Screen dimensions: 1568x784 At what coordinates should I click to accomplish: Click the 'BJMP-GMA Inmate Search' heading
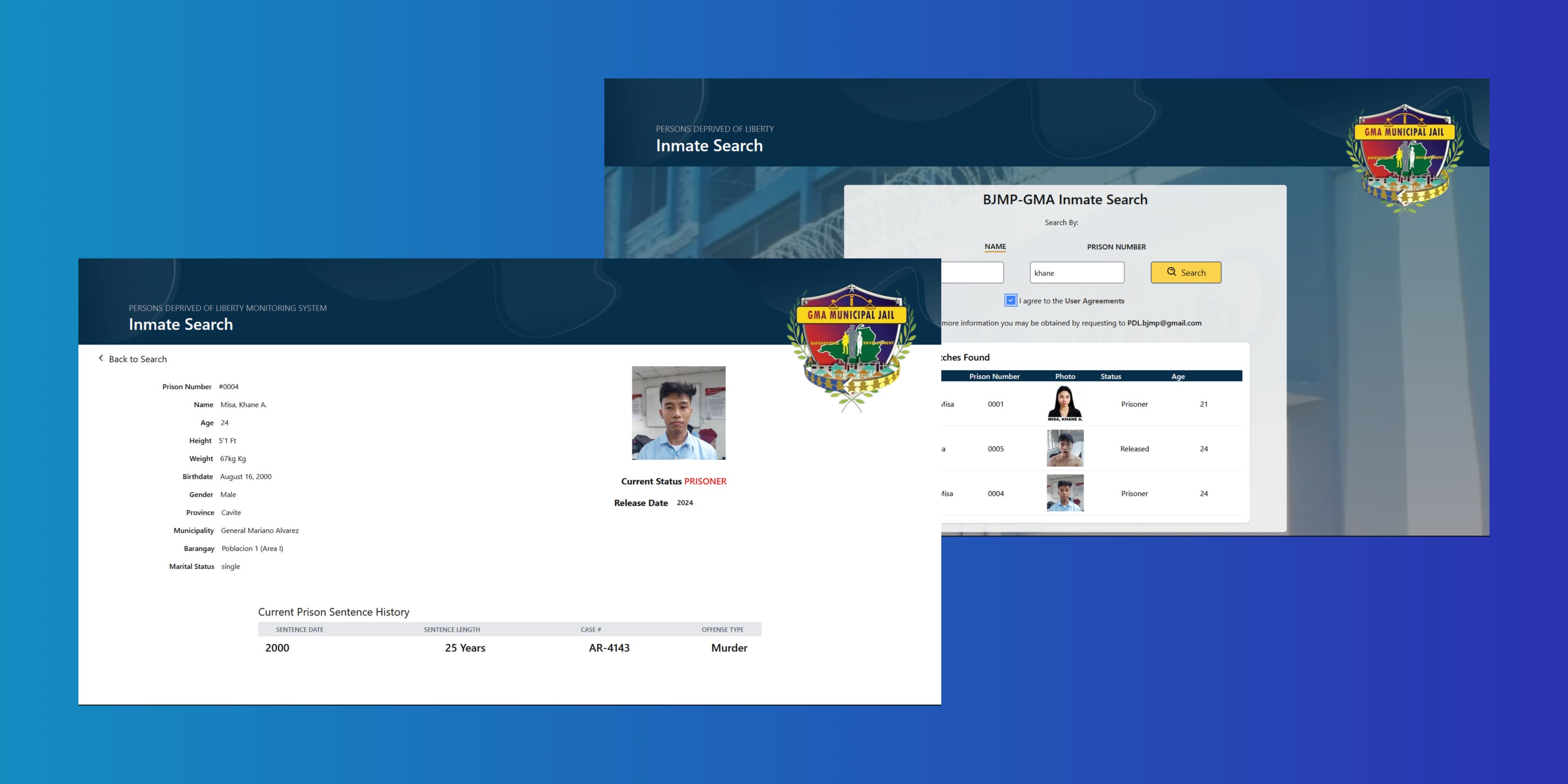(x=1065, y=200)
